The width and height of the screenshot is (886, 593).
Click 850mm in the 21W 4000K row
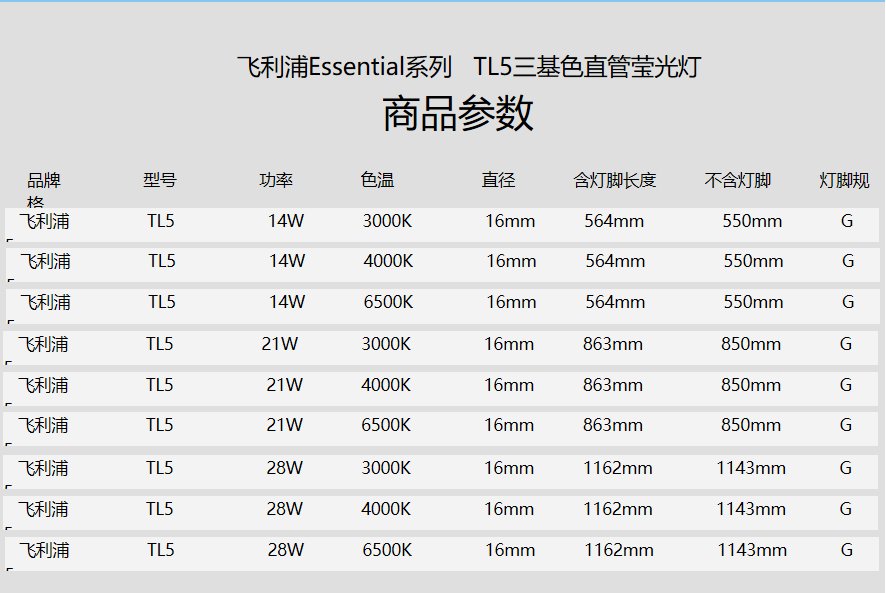click(751, 385)
